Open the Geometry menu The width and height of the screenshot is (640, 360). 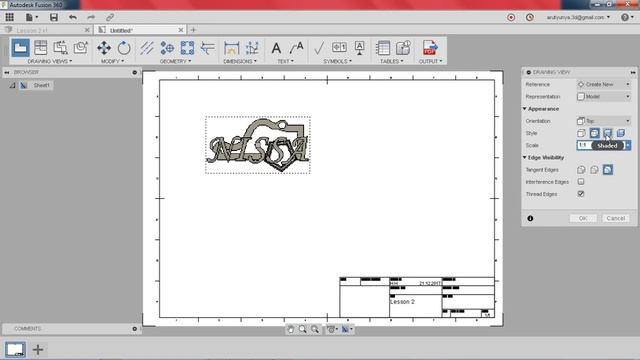pos(175,61)
